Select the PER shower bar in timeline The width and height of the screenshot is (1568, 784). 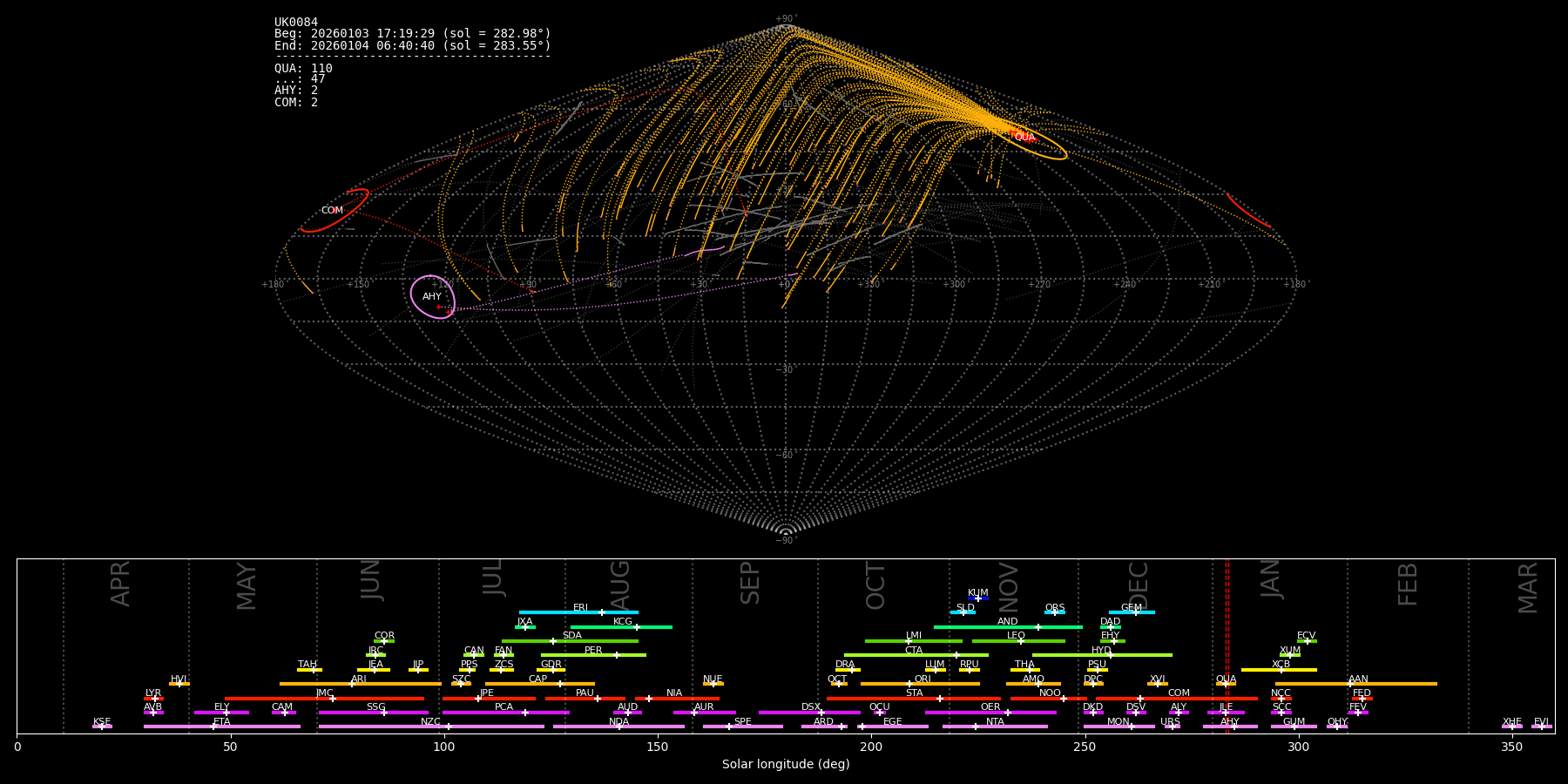[x=592, y=655]
